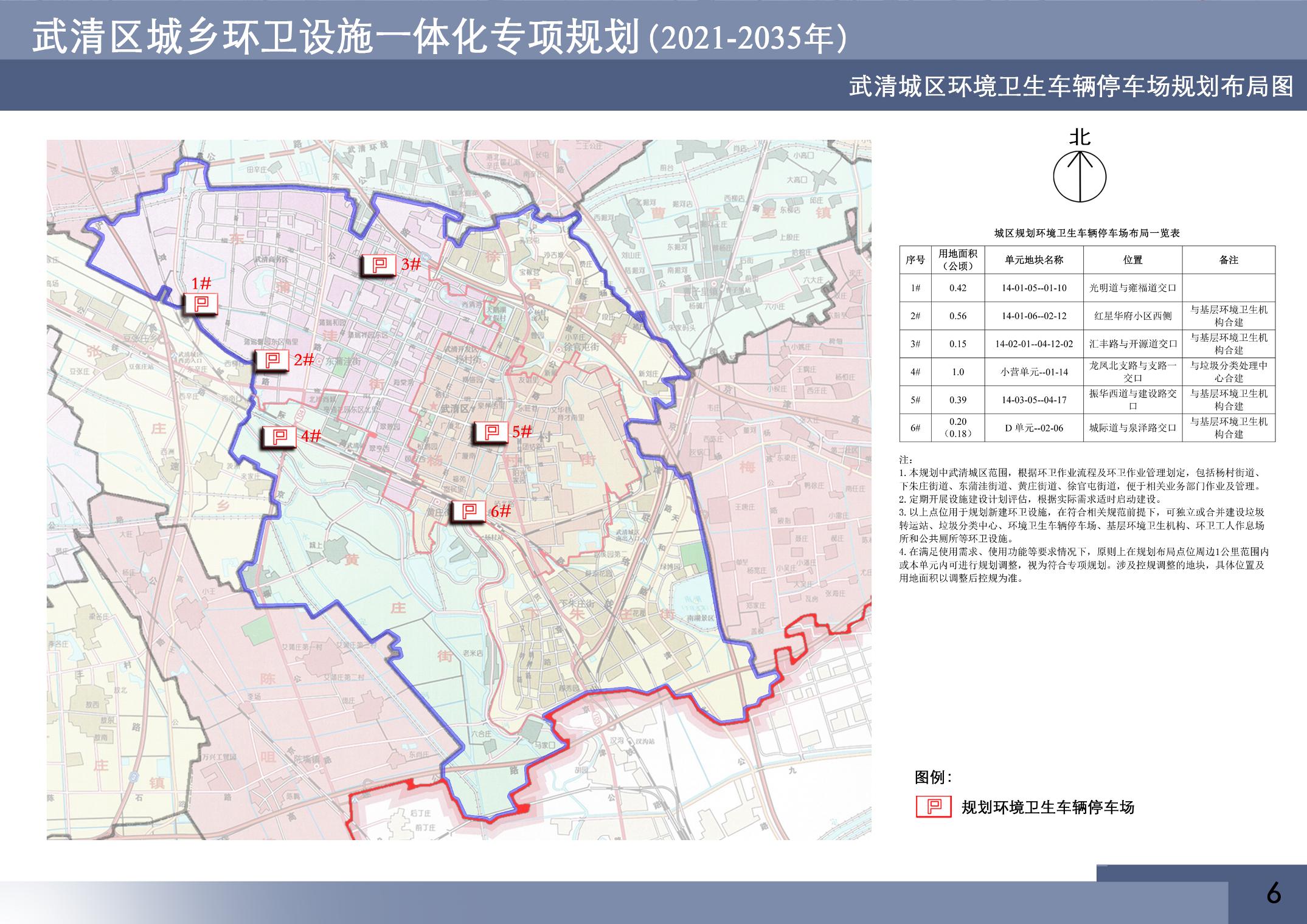Click the legend label 规划环境卫生车辆停车场
Screen dimensions: 1307x924
1047,807
